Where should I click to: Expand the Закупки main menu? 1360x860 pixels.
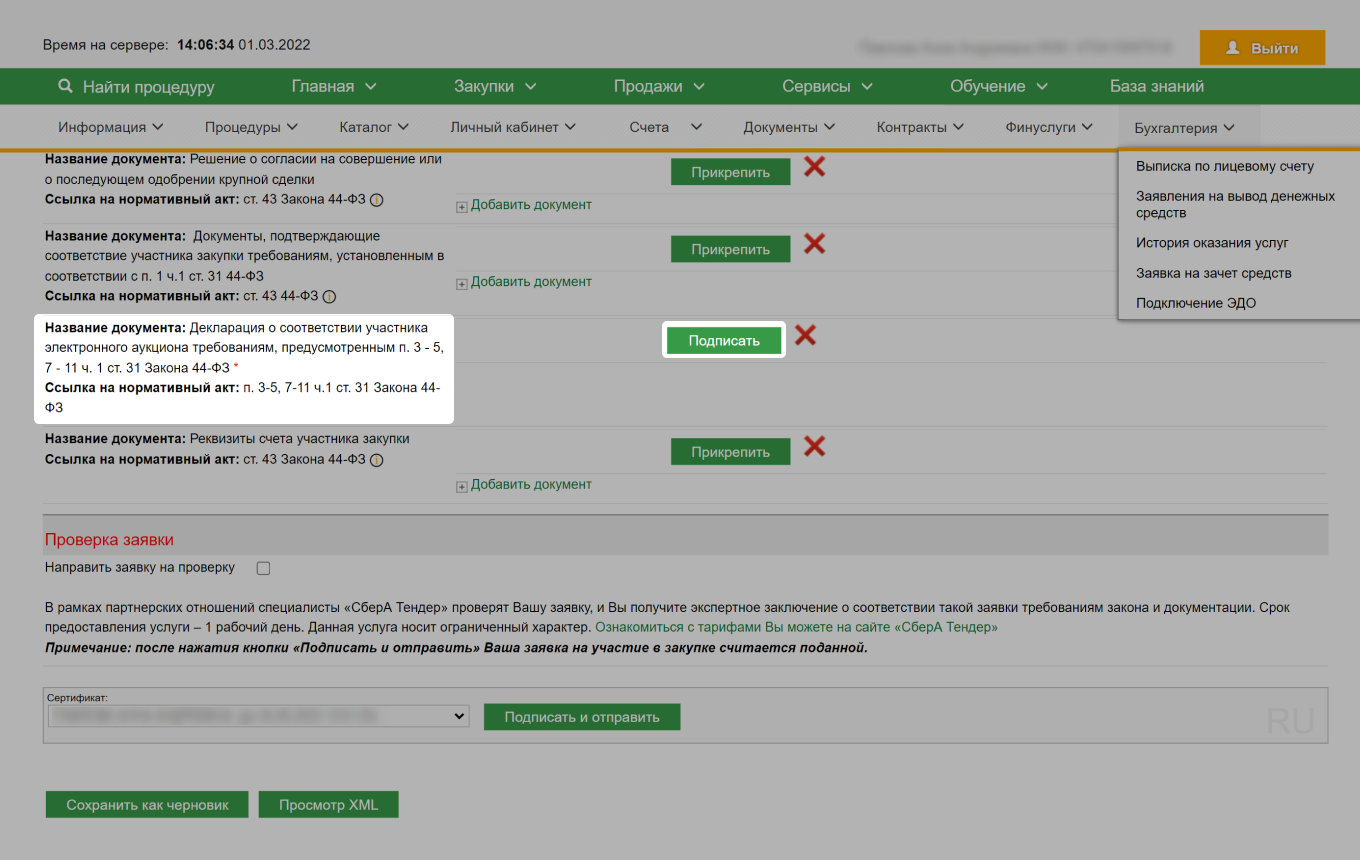pyautogui.click(x=495, y=87)
